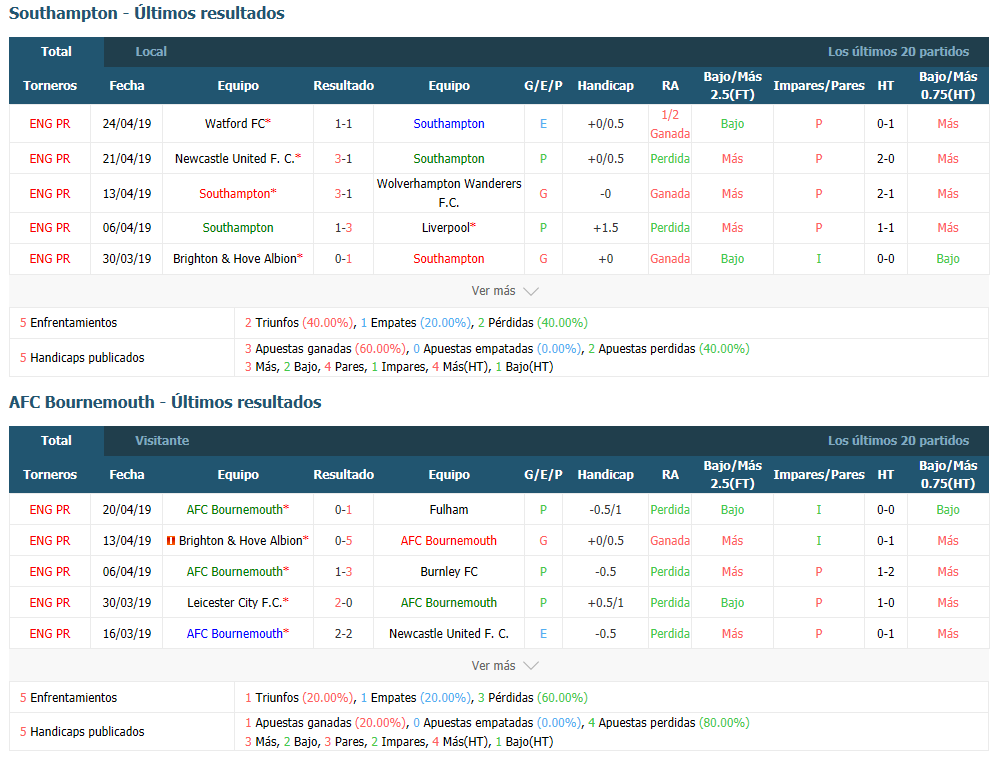Screen dimensions: 997x757
Task: Click Southampton in the 24/04/19 row
Action: [x=449, y=124]
